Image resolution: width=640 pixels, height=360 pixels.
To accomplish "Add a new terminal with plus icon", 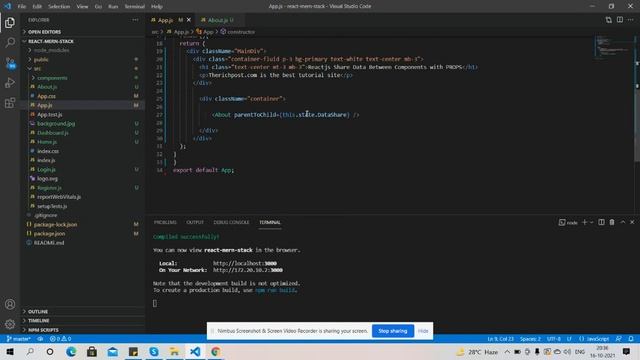I will 584,222.
